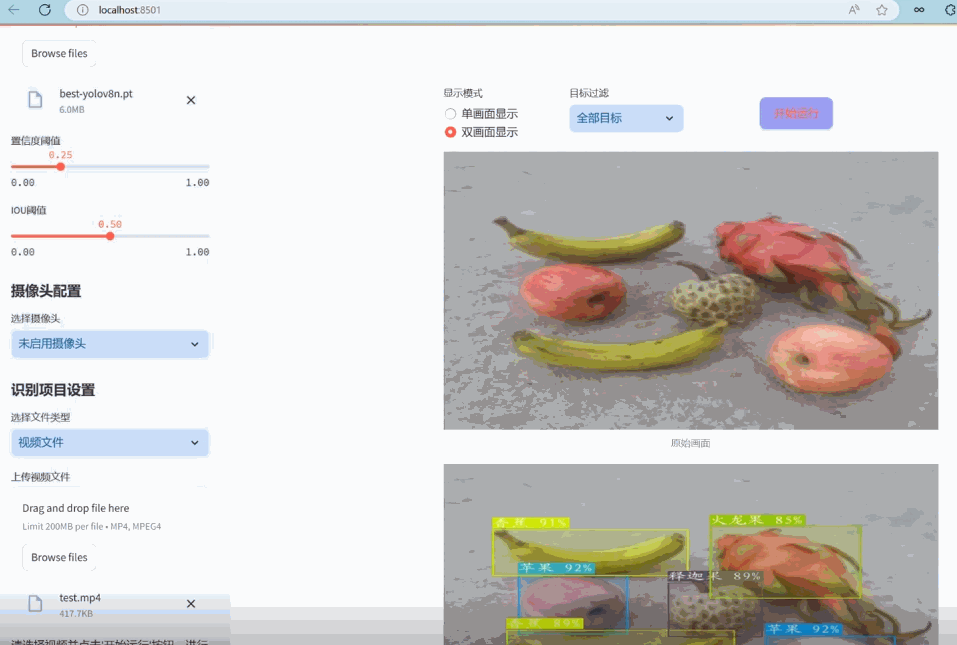Image resolution: width=957 pixels, height=645 pixels.
Task: Click the 显示模式 label
Action: click(x=463, y=93)
